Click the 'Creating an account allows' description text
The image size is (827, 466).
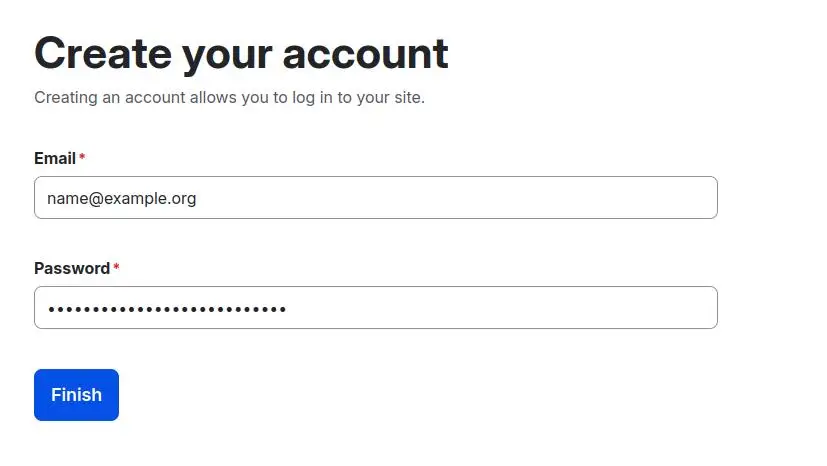pos(229,97)
